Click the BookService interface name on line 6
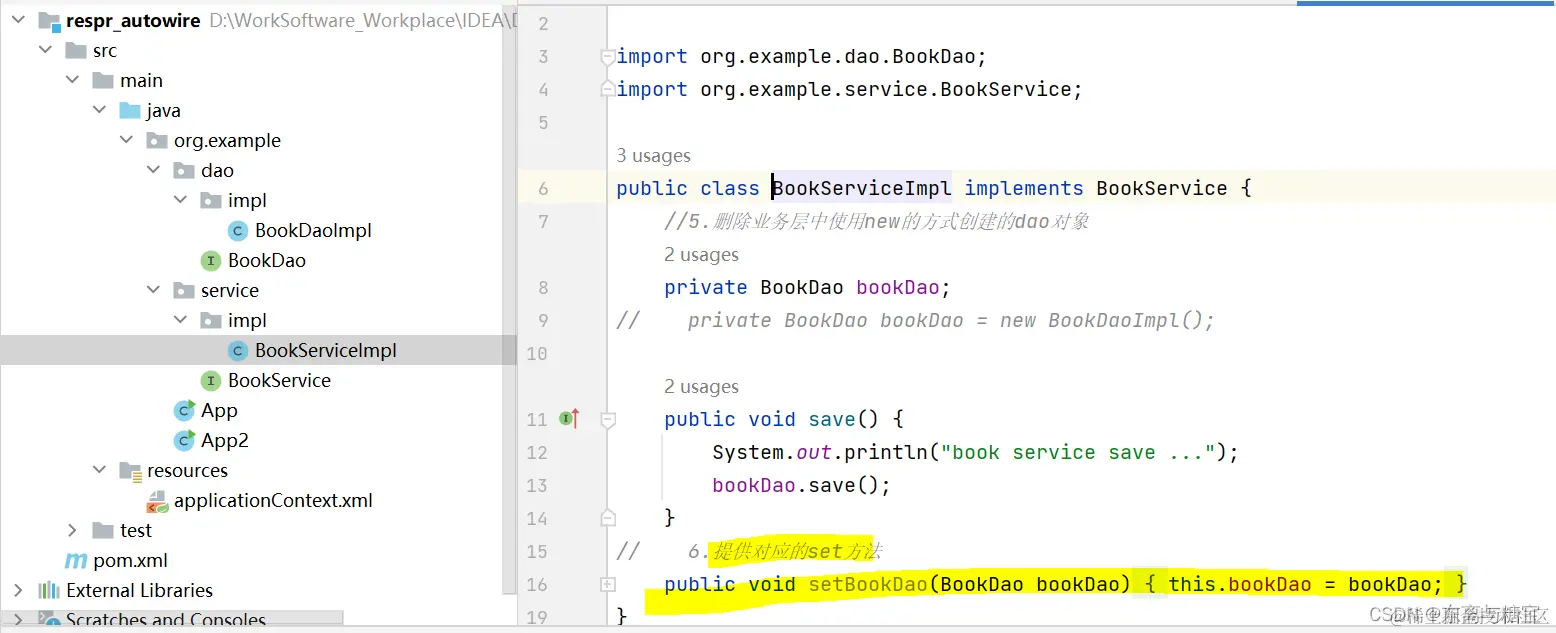The image size is (1556, 633). click(x=1162, y=188)
